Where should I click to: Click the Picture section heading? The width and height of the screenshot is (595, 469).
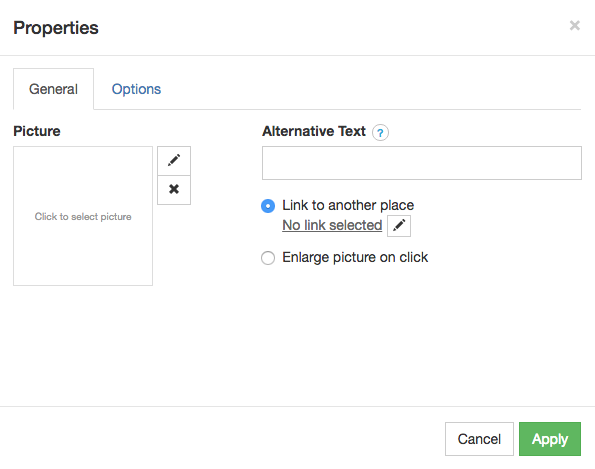pyautogui.click(x=37, y=131)
